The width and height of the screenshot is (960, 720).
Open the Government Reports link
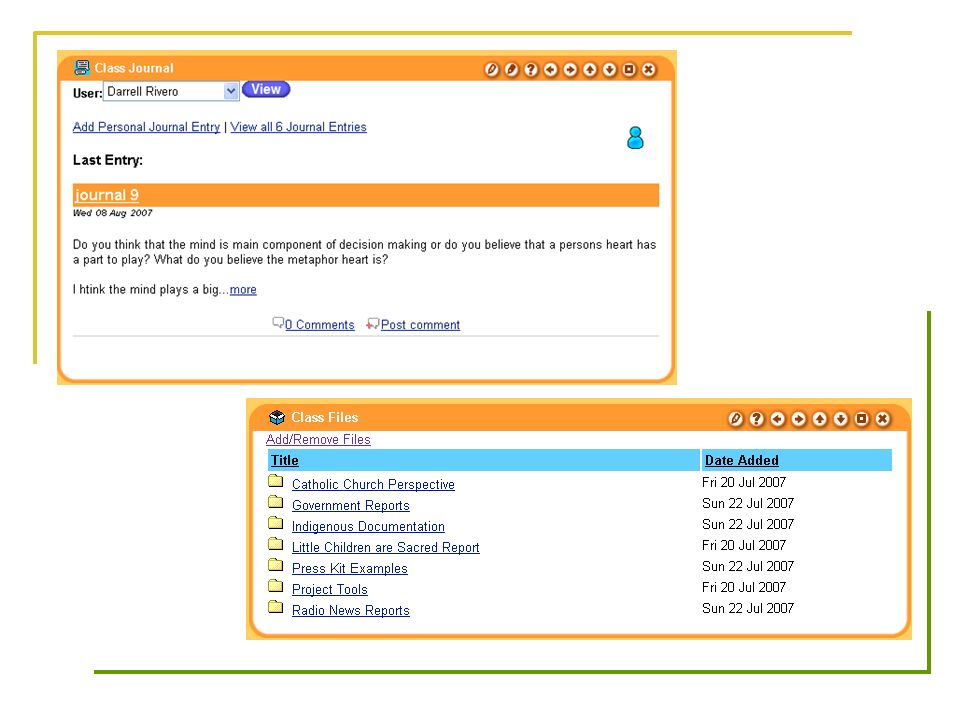(351, 506)
